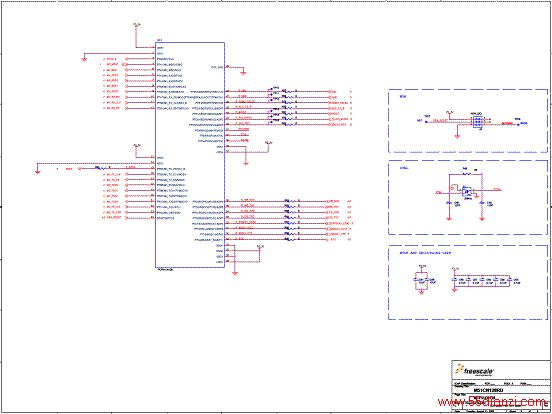
Task: Click the ground symbol at far left
Action: tap(37, 172)
